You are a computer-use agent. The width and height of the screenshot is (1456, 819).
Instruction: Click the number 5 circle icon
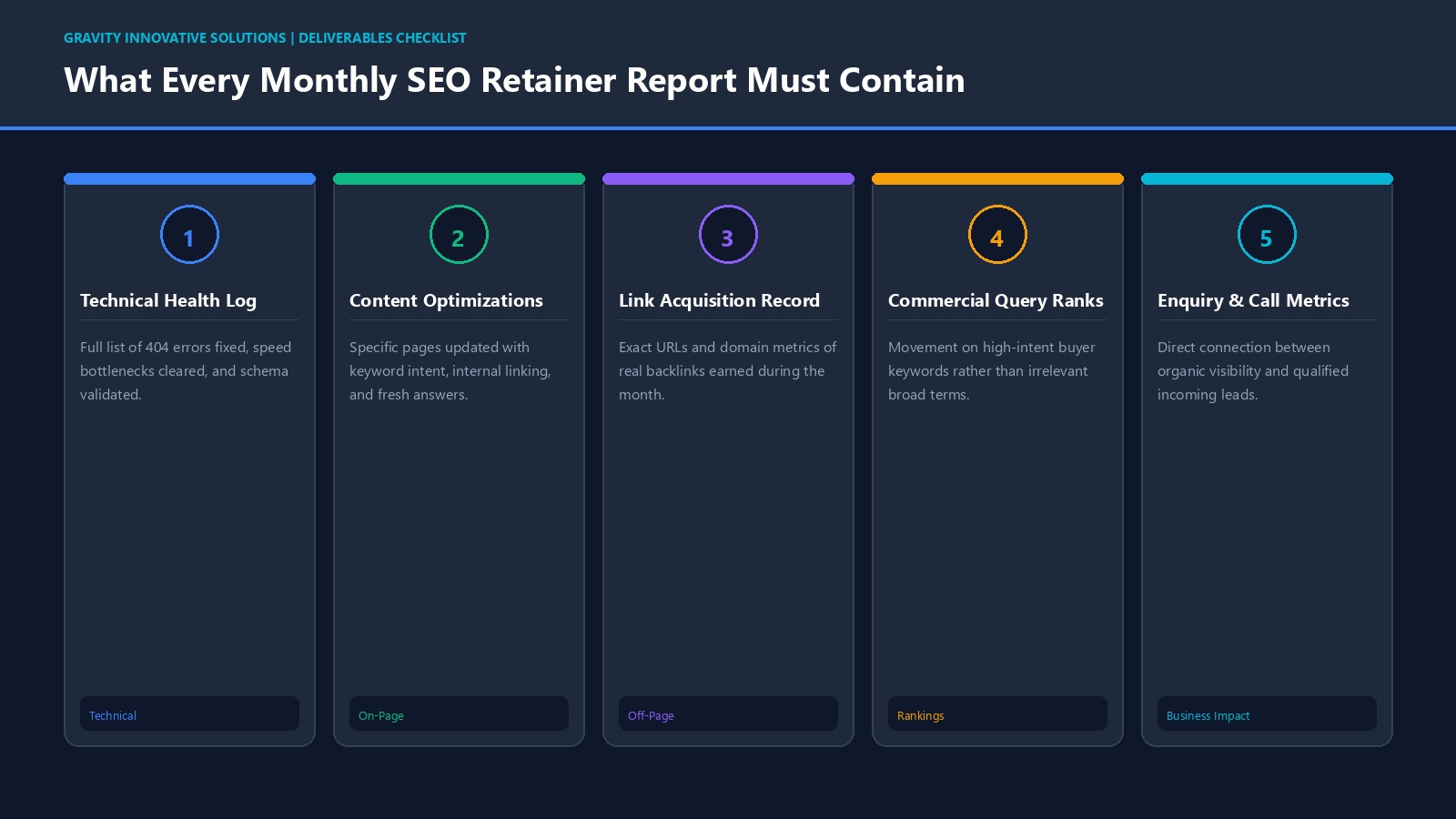coord(1267,235)
